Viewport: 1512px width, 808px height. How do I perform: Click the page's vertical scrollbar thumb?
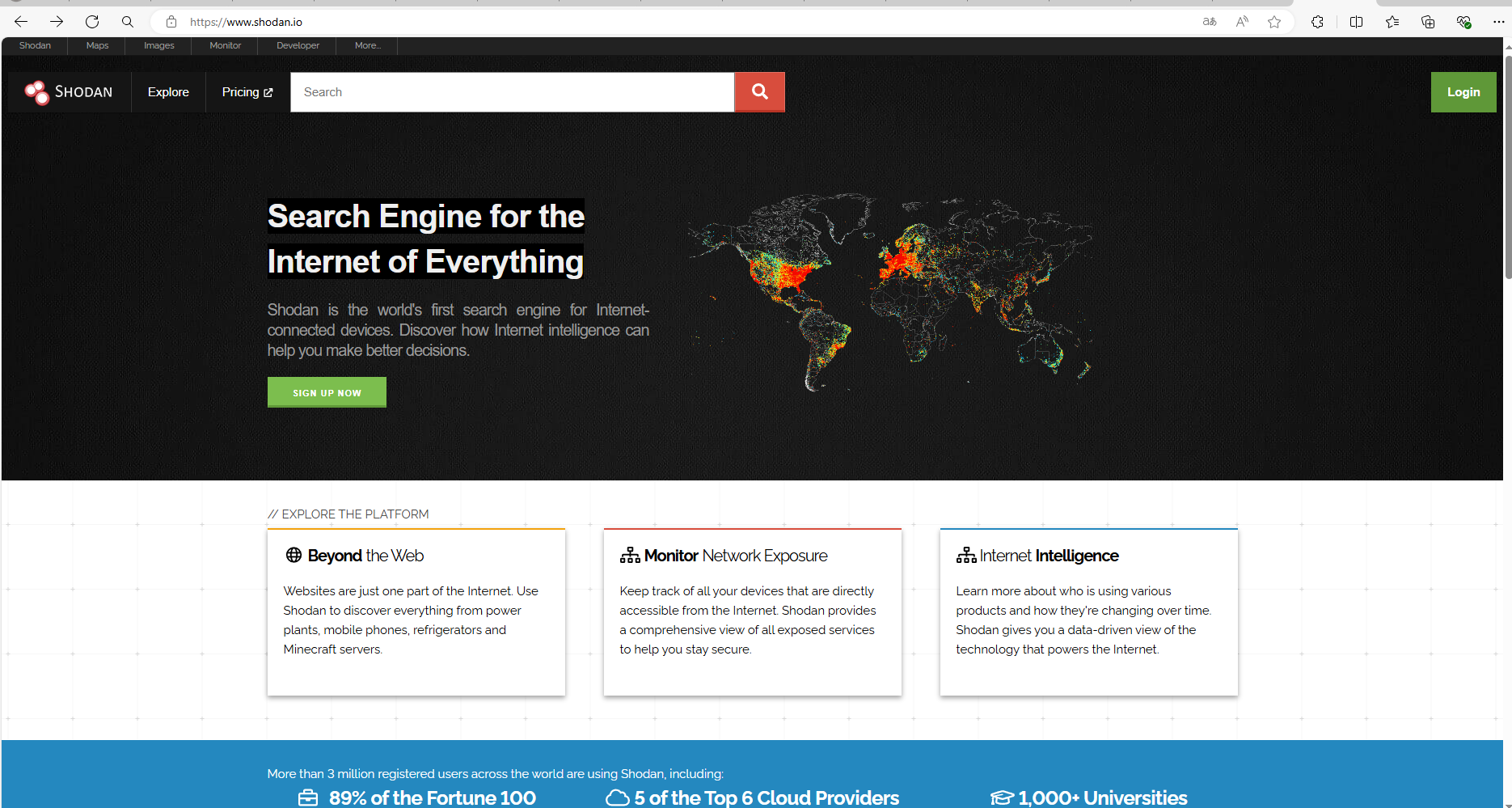1508,166
